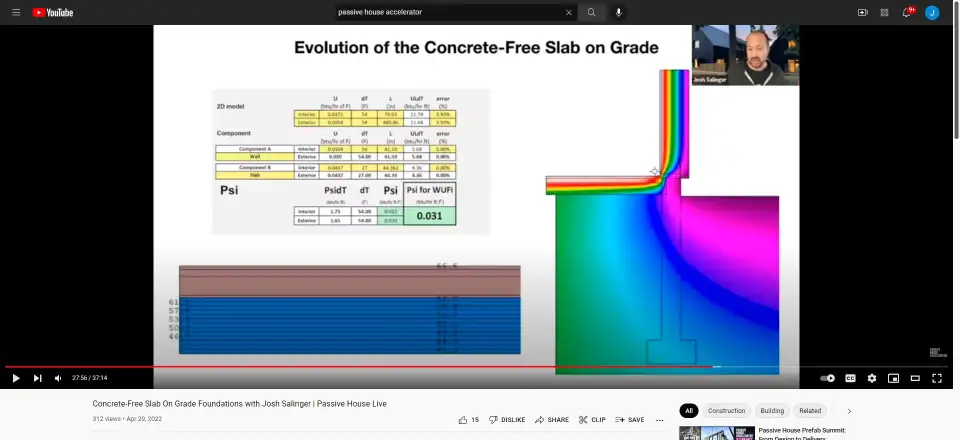This screenshot has height=440, width=960.
Task: Toggle the autoplay switch
Action: tap(827, 378)
